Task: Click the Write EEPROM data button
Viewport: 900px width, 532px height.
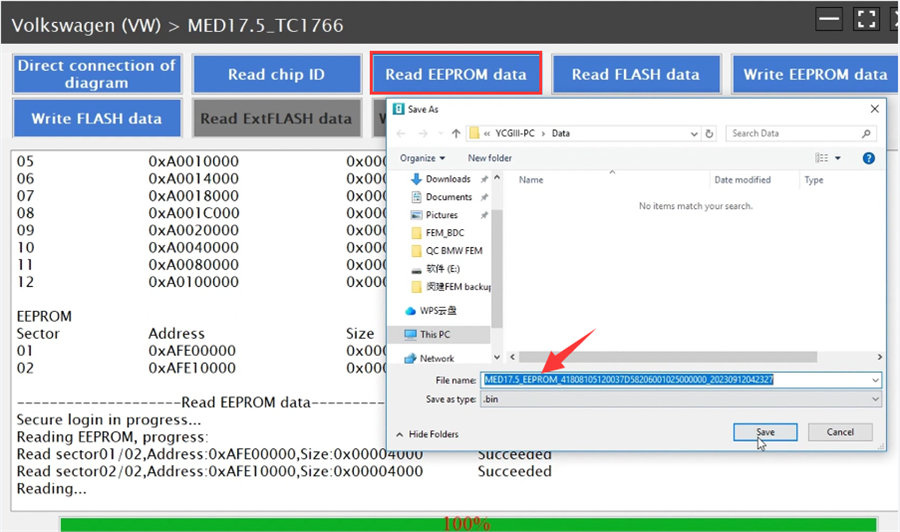Action: tap(815, 74)
